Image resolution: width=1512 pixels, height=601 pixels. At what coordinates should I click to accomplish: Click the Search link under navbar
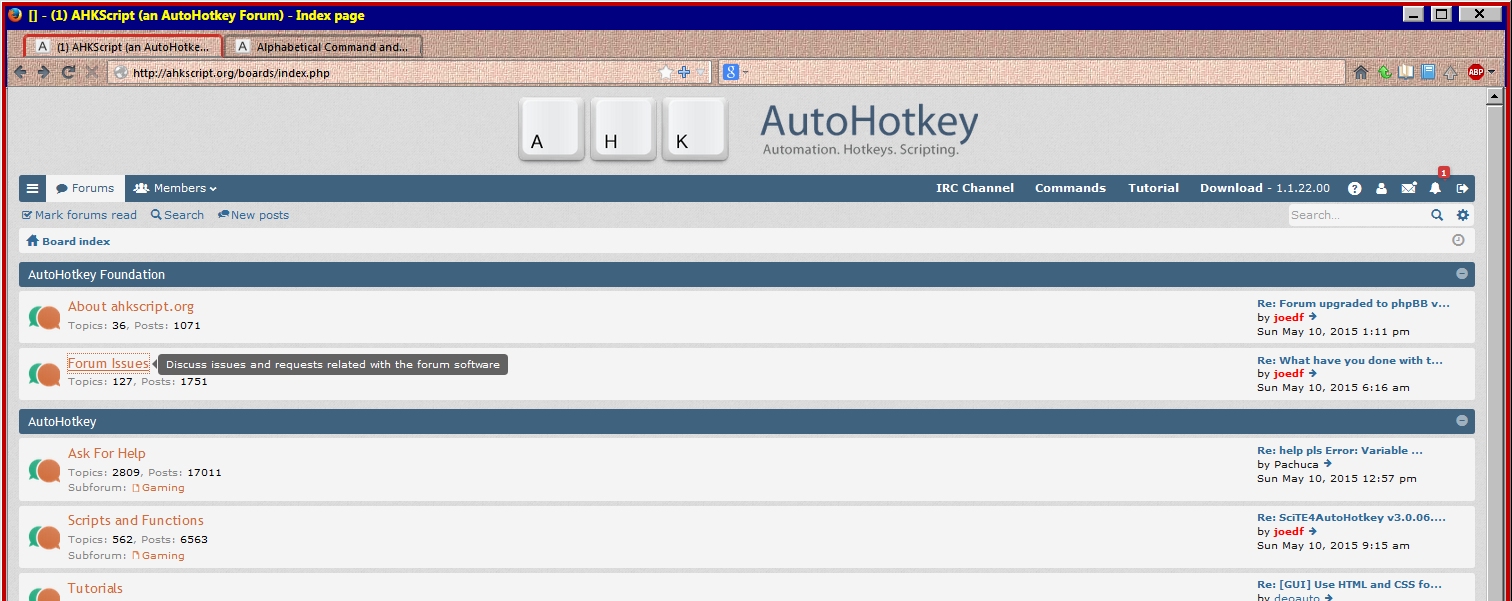click(x=177, y=215)
